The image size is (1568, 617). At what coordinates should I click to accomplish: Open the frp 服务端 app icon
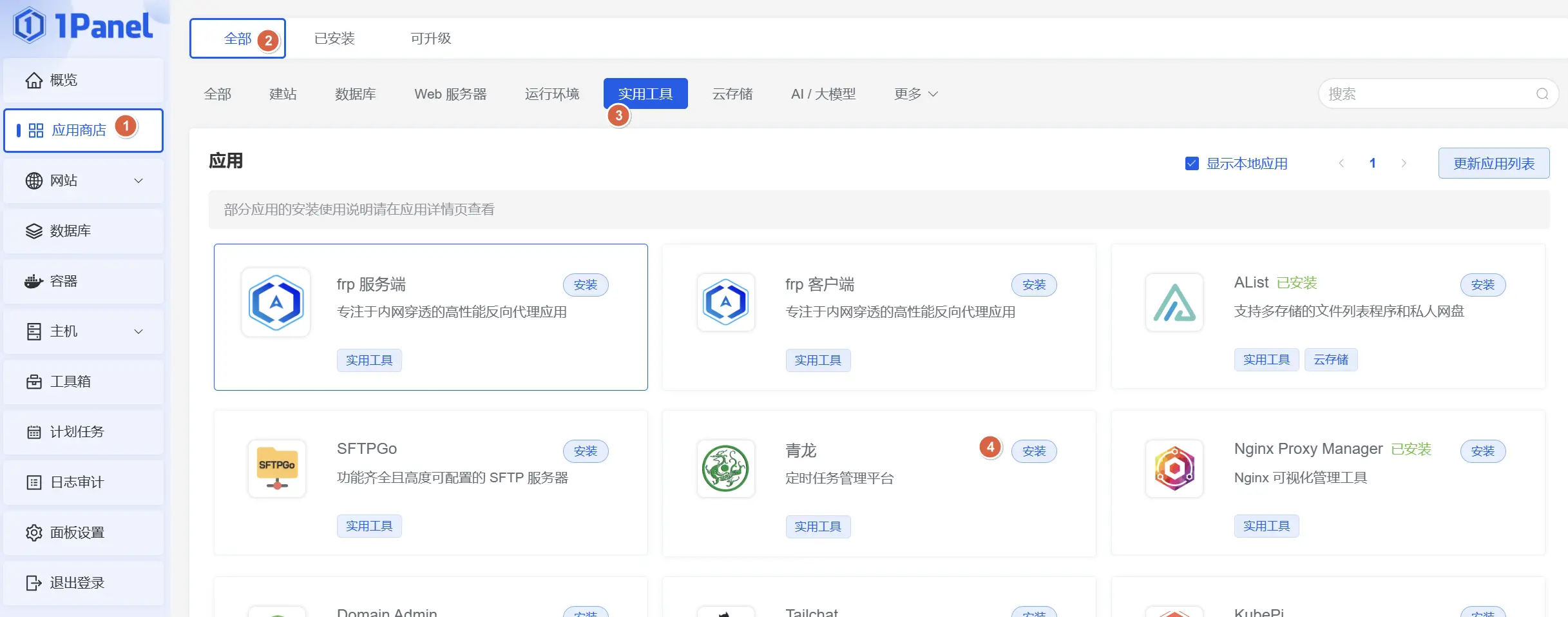(x=276, y=302)
